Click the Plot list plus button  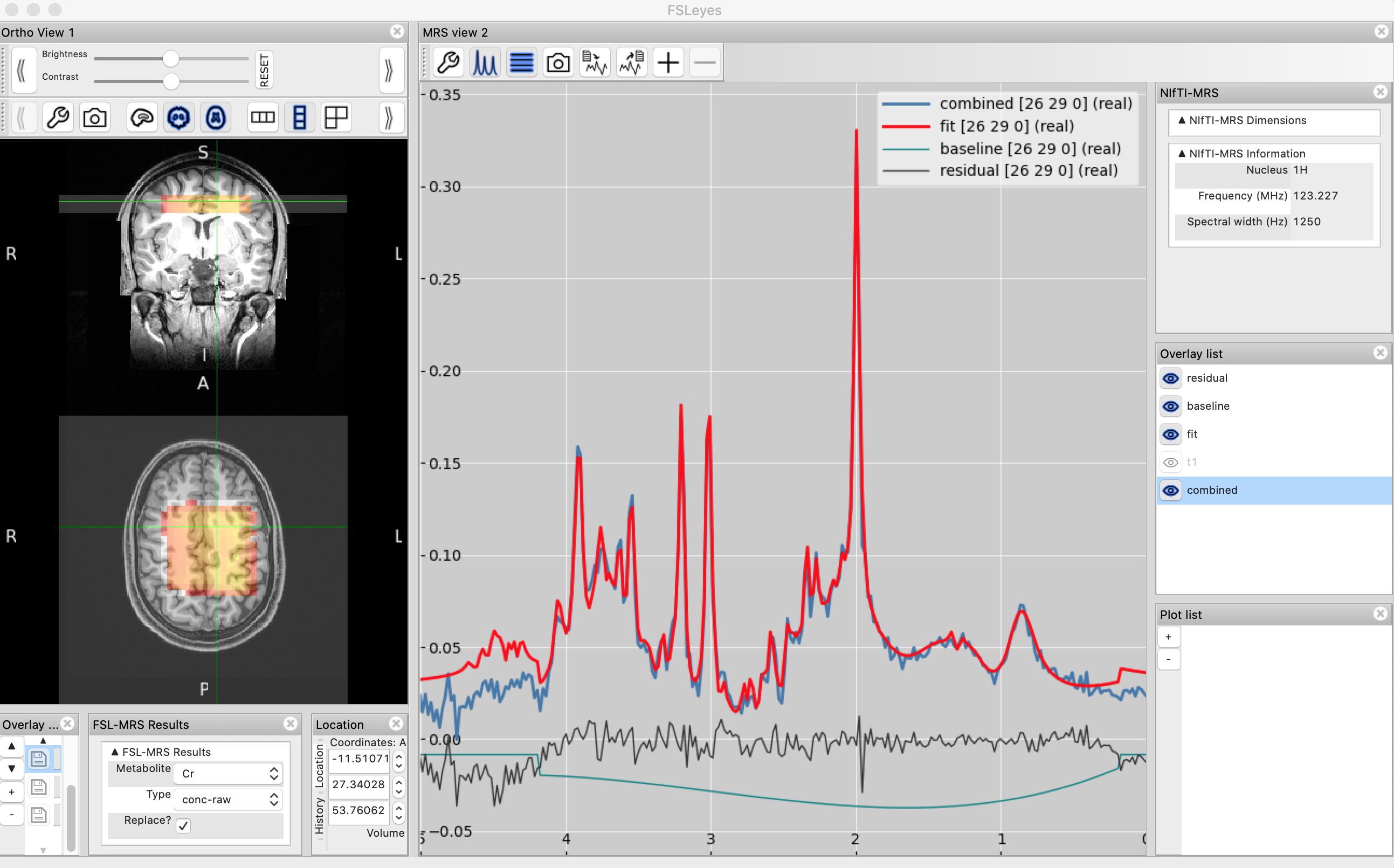click(x=1169, y=637)
